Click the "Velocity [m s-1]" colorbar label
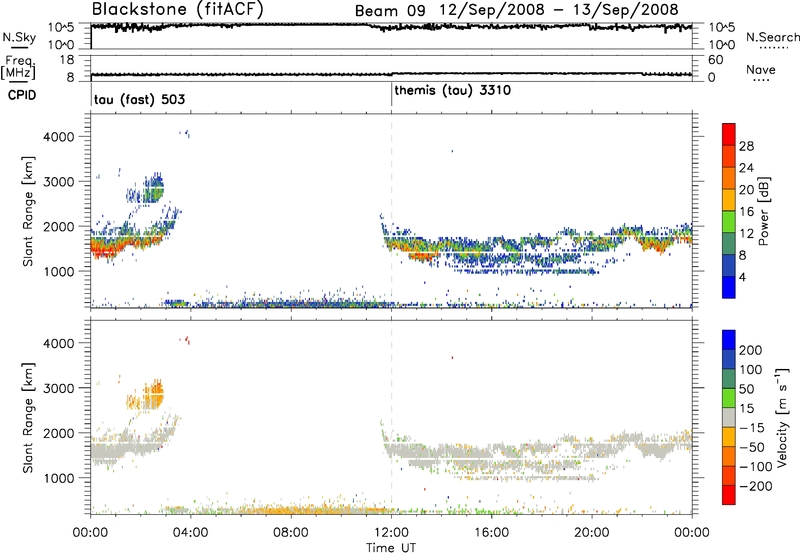 [x=782, y=417]
